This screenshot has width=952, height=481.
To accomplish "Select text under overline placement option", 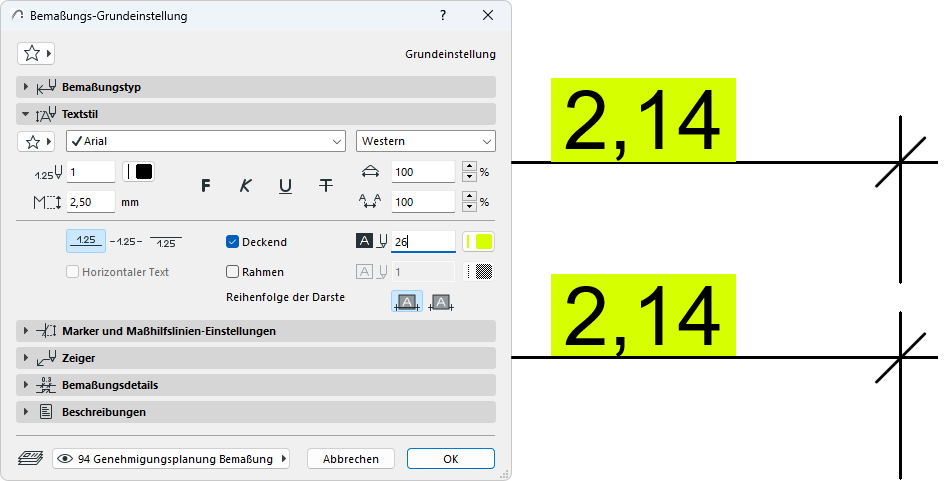I will pos(166,242).
